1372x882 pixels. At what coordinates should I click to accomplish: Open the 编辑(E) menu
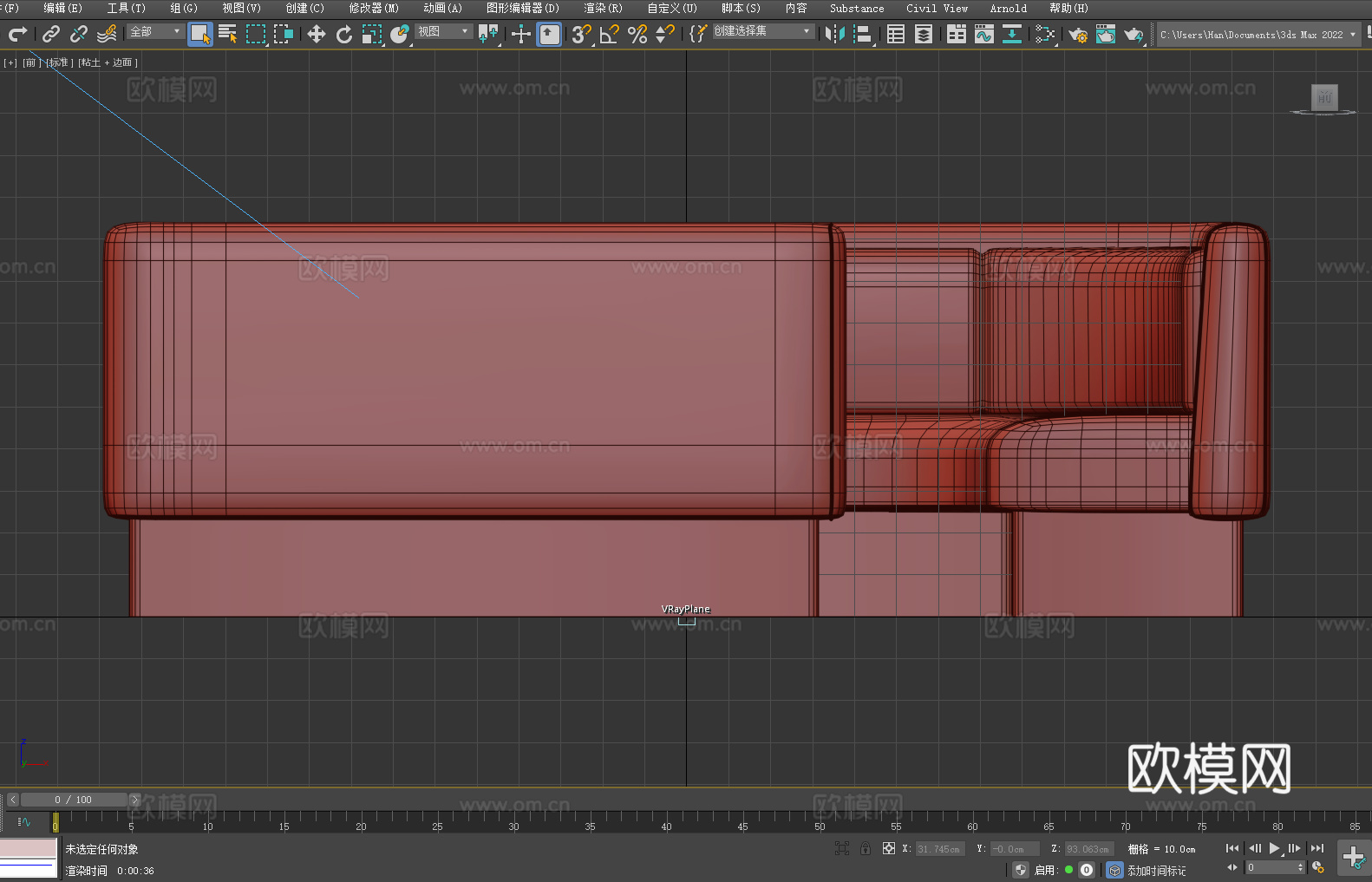[62, 8]
